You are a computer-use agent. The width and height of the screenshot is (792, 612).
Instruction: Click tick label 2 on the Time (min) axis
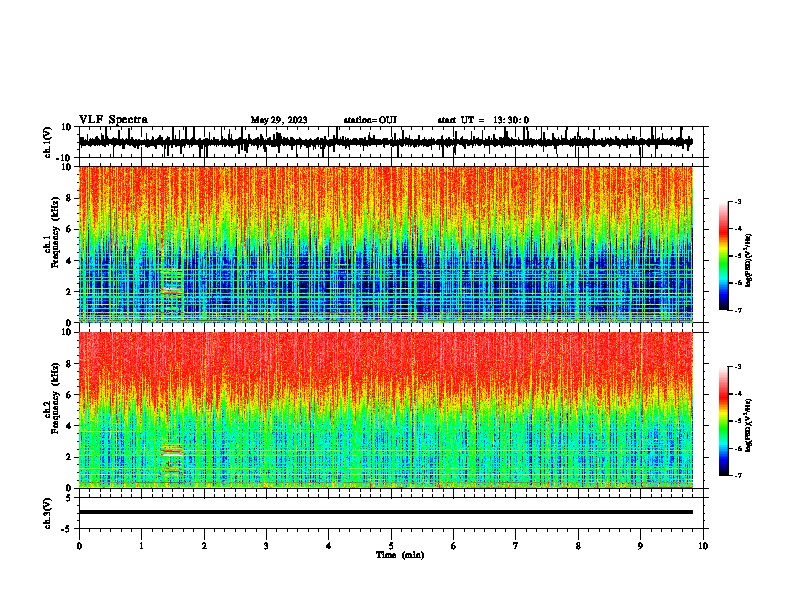pyautogui.click(x=204, y=546)
